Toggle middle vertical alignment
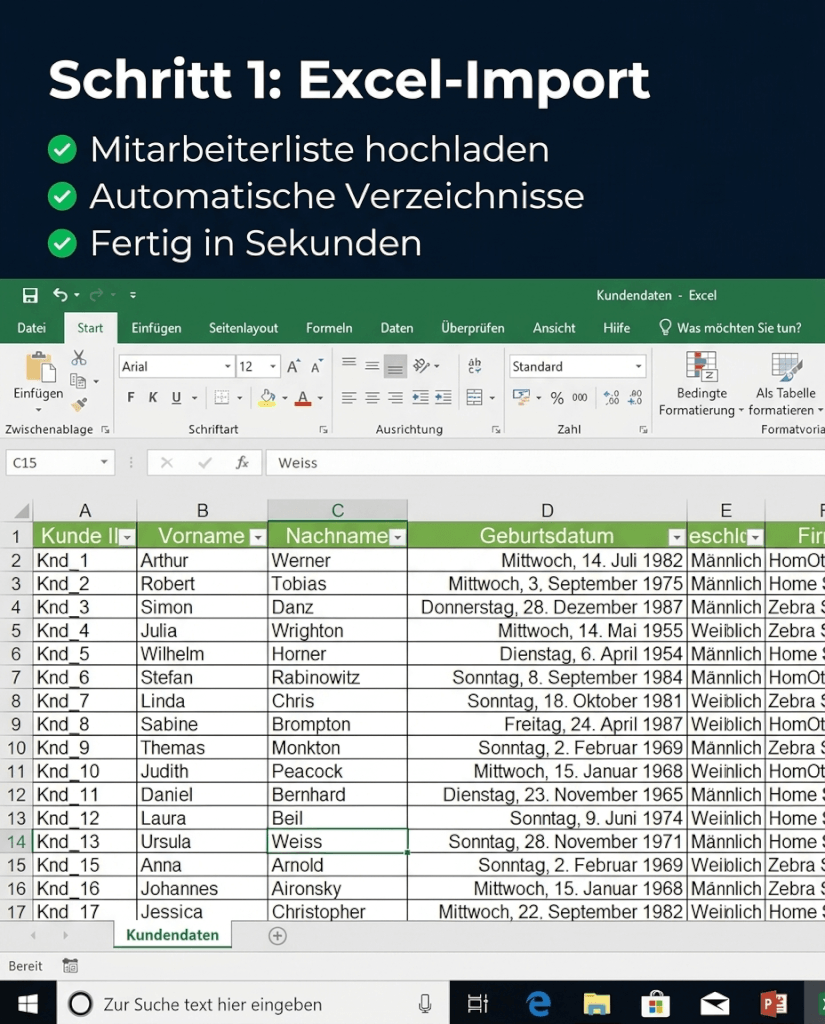This screenshot has width=825, height=1024. pos(372,365)
